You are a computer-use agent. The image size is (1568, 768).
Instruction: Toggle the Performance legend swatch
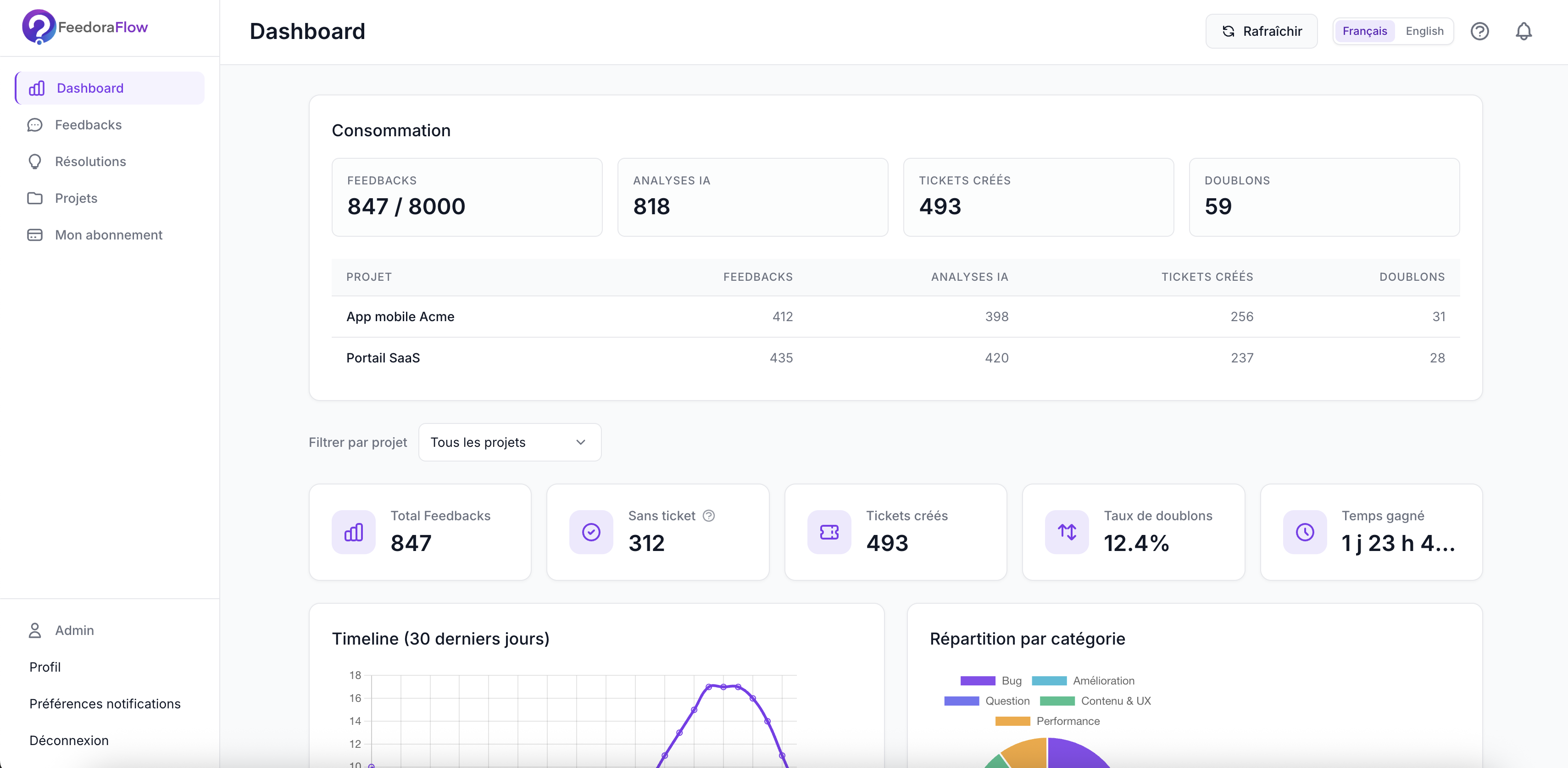1012,721
